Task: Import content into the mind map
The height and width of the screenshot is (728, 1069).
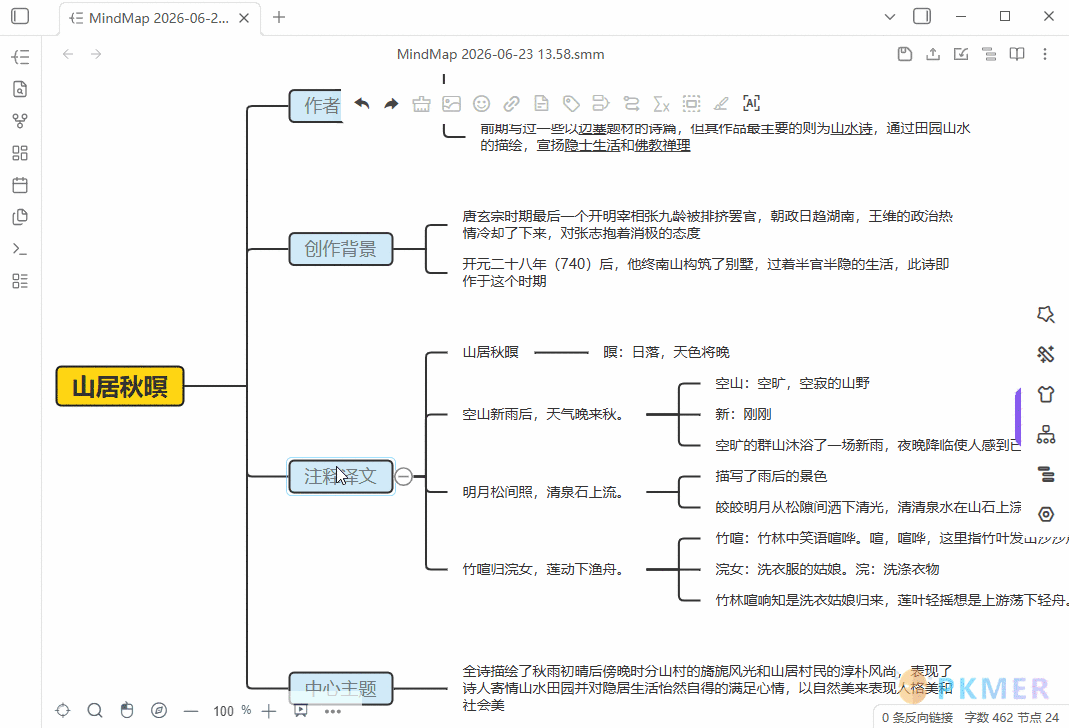Action: click(961, 54)
